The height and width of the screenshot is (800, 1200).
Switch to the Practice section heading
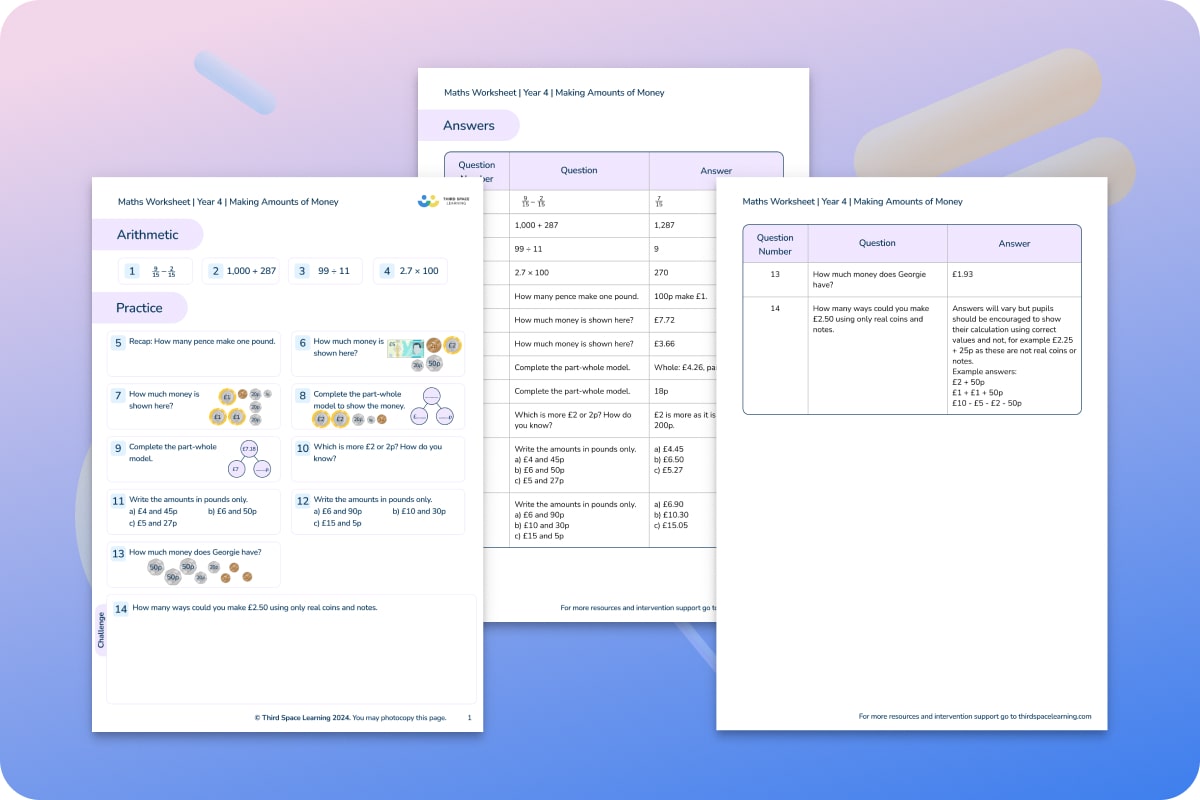click(141, 308)
